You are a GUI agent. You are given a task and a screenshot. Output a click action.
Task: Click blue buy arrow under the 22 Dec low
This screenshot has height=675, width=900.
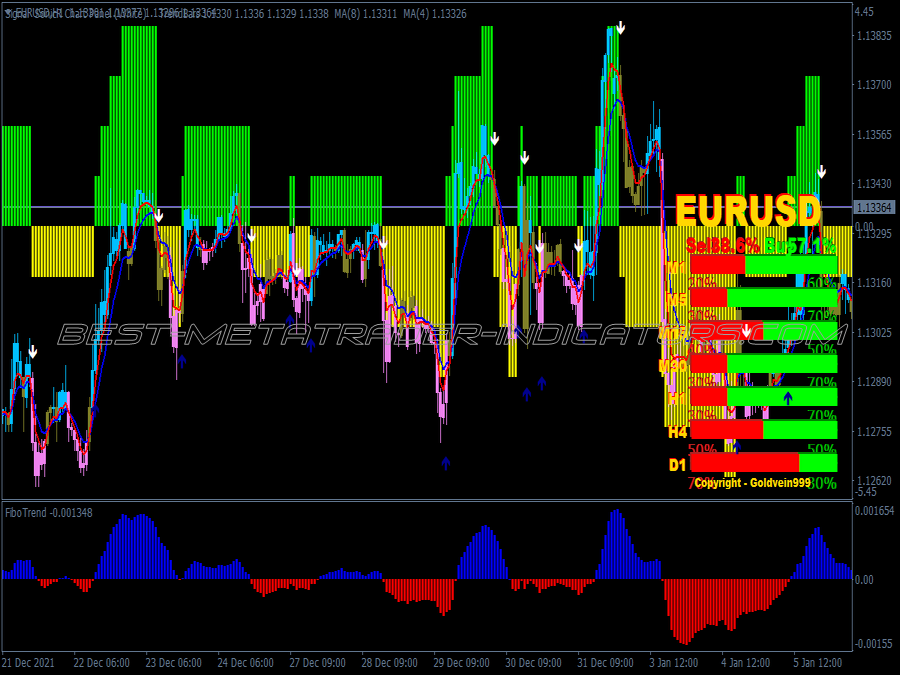[95, 409]
